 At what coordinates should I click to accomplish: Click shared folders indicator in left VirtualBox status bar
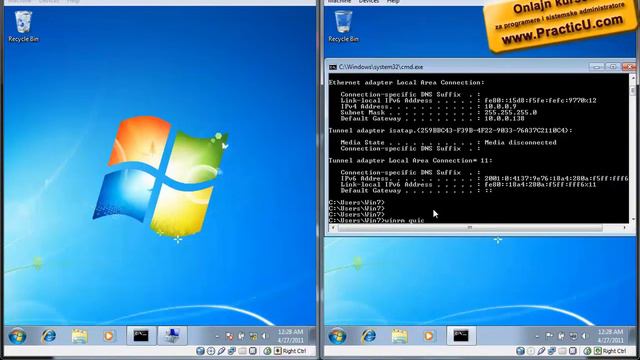pos(242,351)
